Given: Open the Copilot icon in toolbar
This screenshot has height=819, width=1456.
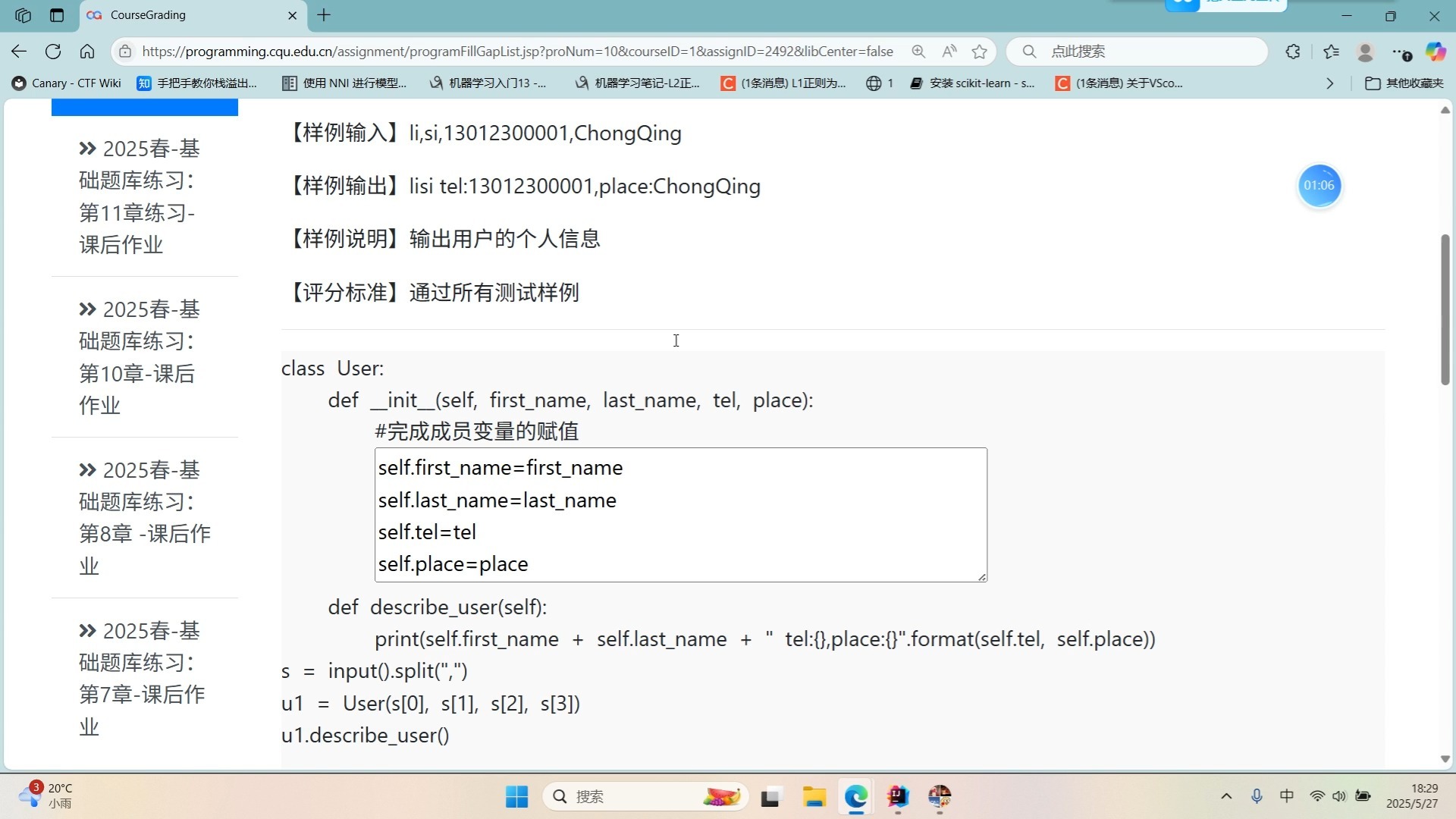Looking at the screenshot, I should 1436,52.
